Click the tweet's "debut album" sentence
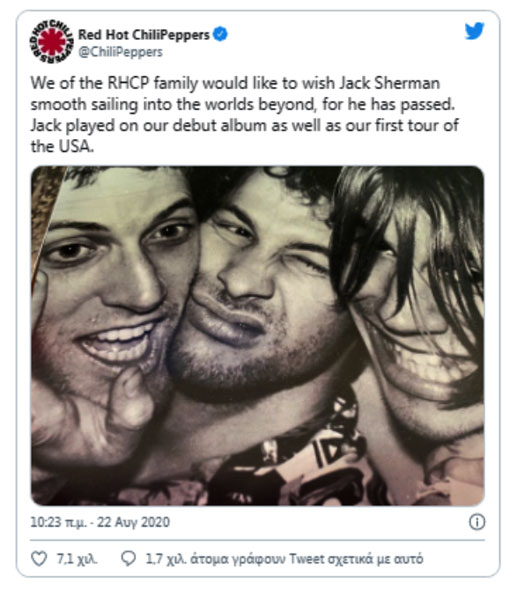The width and height of the screenshot is (510, 589). click(244, 125)
